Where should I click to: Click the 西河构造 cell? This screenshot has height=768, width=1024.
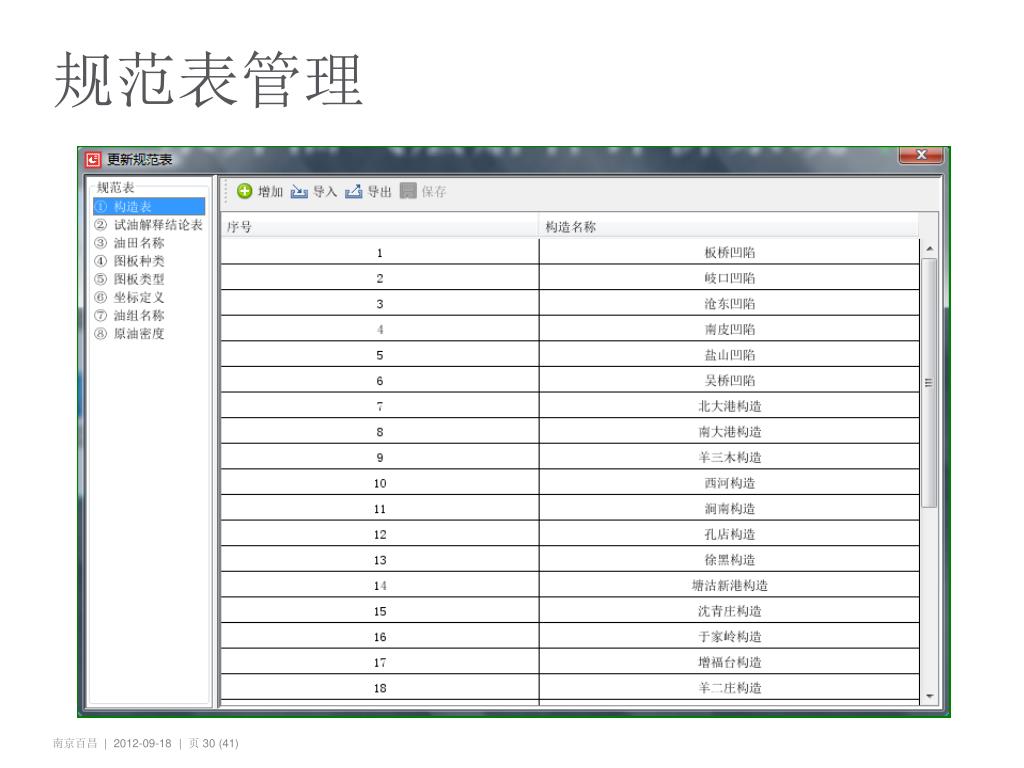click(729, 483)
